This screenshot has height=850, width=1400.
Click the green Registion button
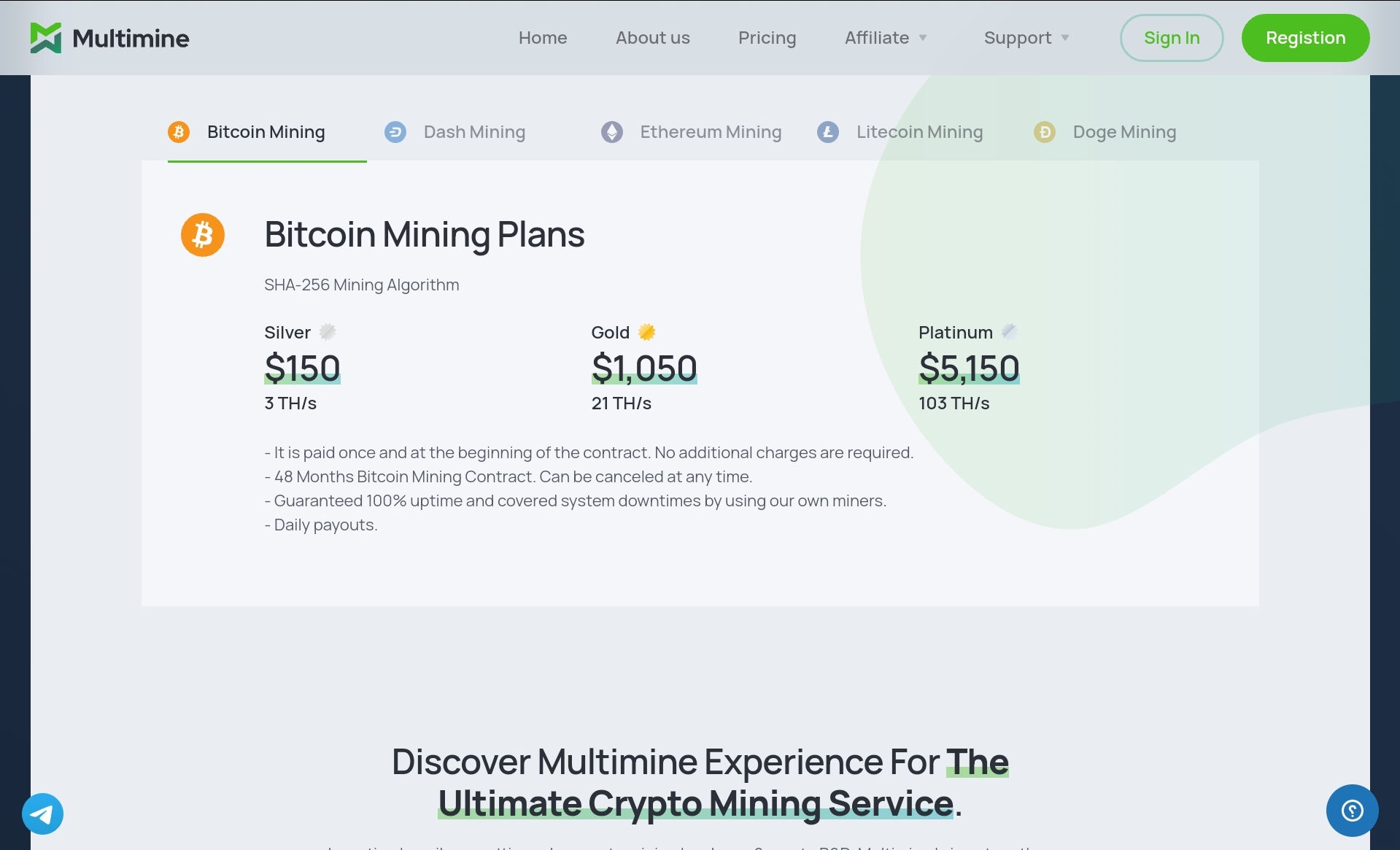coord(1305,38)
